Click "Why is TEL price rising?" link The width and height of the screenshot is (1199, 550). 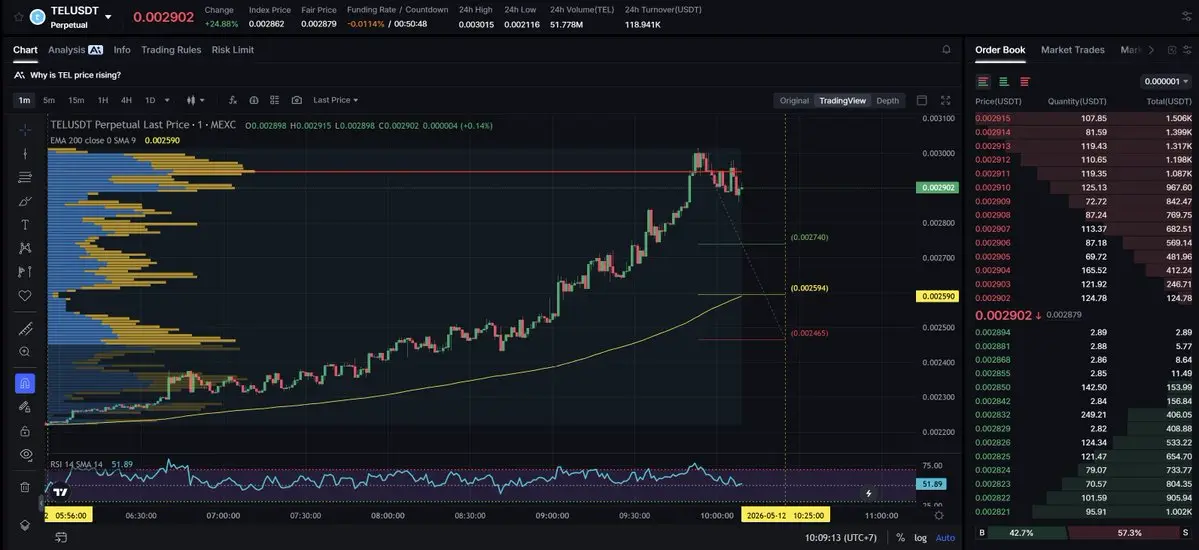(x=76, y=75)
